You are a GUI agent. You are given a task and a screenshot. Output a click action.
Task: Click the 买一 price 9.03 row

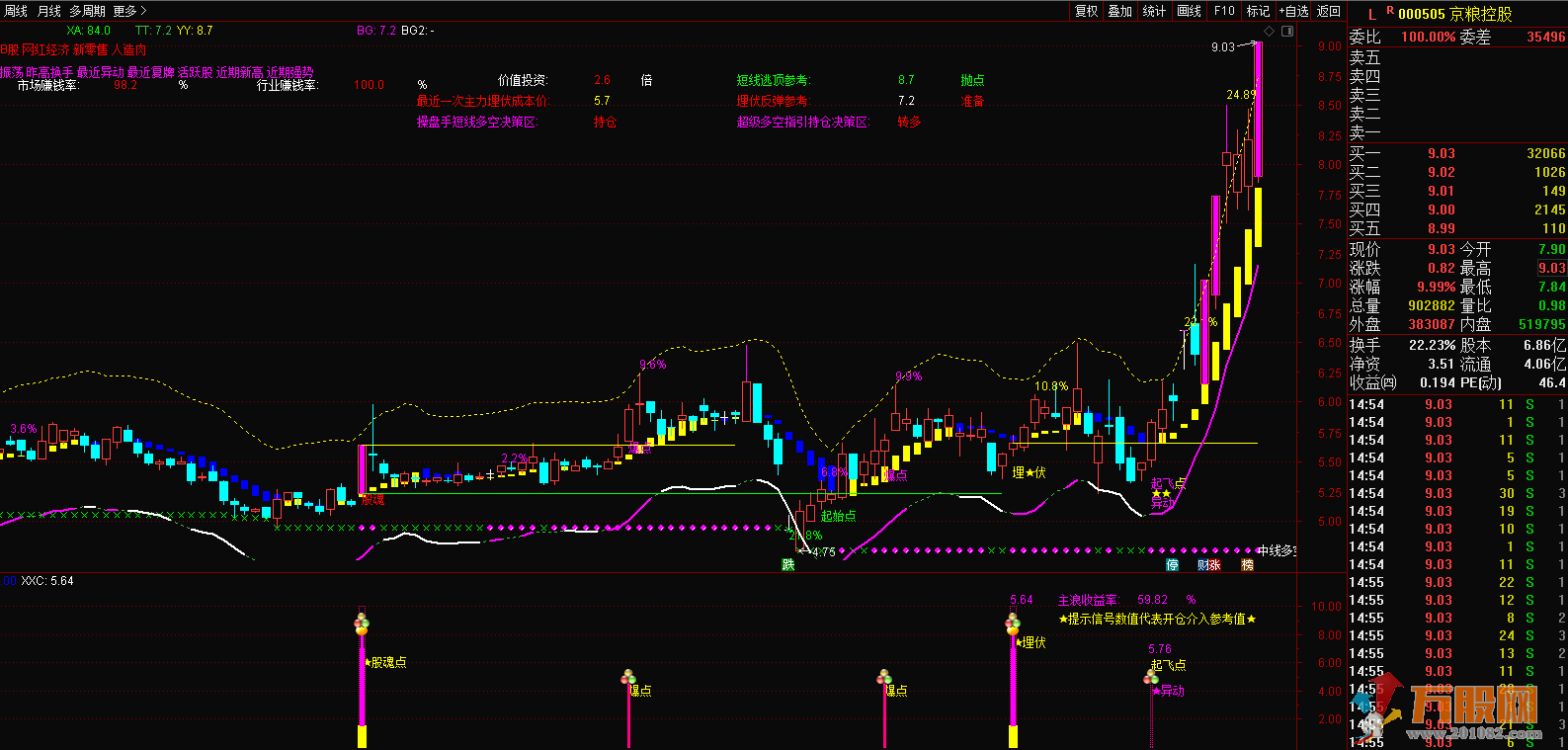click(x=1457, y=153)
